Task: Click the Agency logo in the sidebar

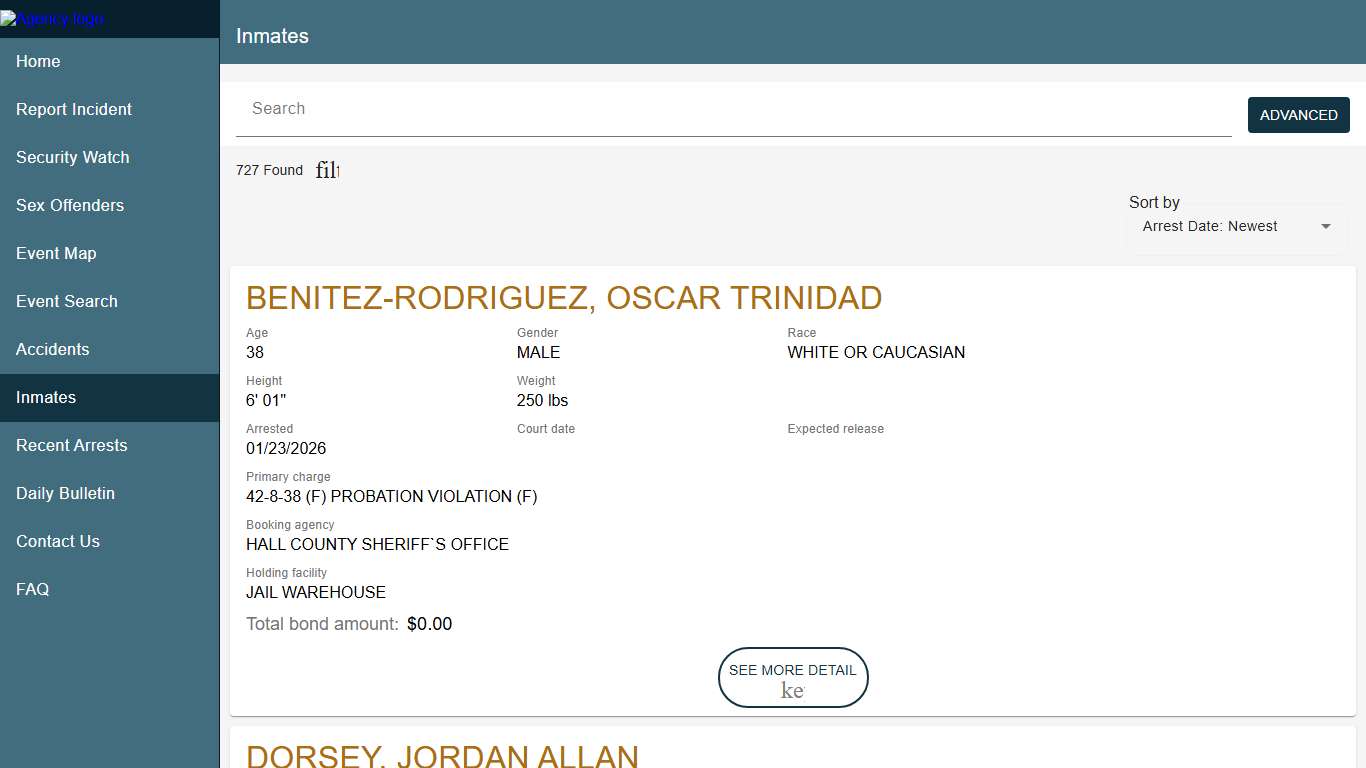Action: click(52, 18)
